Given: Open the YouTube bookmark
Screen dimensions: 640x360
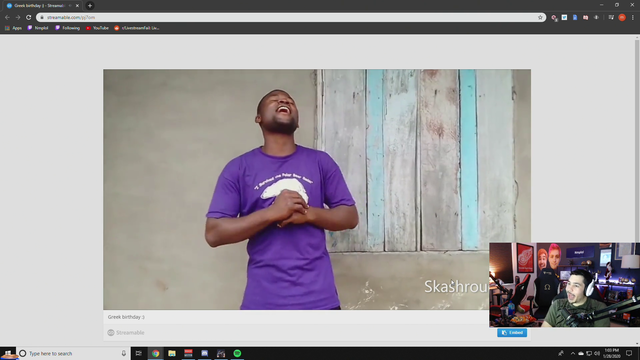Looking at the screenshot, I should click(x=97, y=28).
